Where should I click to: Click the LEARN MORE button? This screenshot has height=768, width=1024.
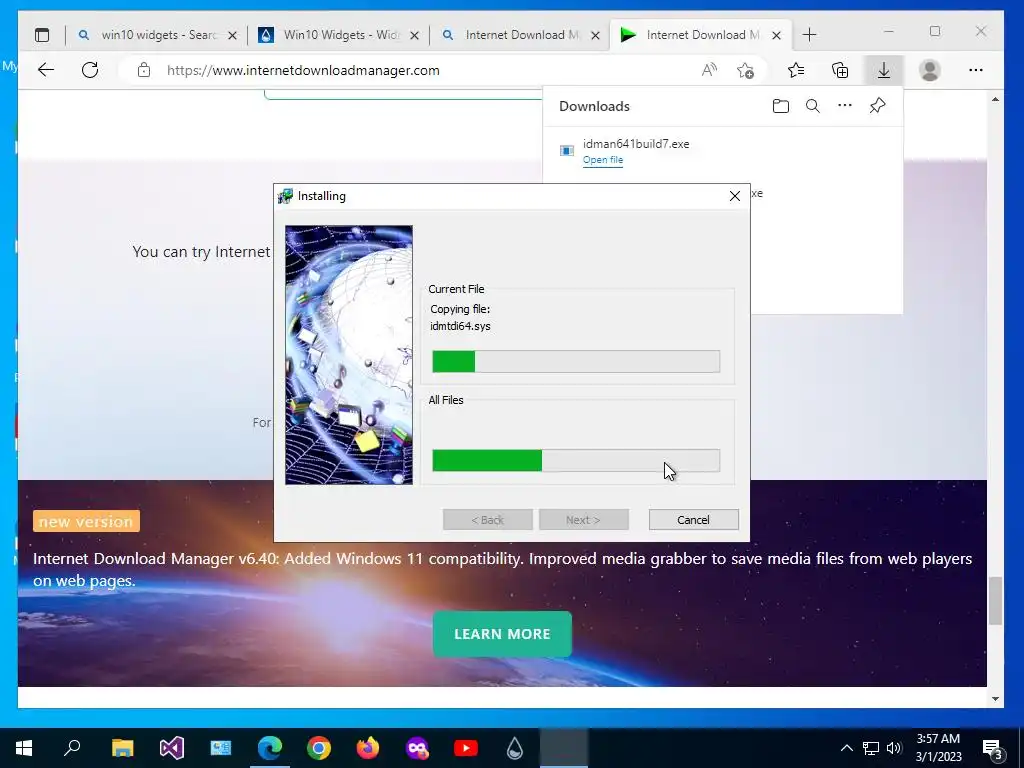(x=502, y=634)
